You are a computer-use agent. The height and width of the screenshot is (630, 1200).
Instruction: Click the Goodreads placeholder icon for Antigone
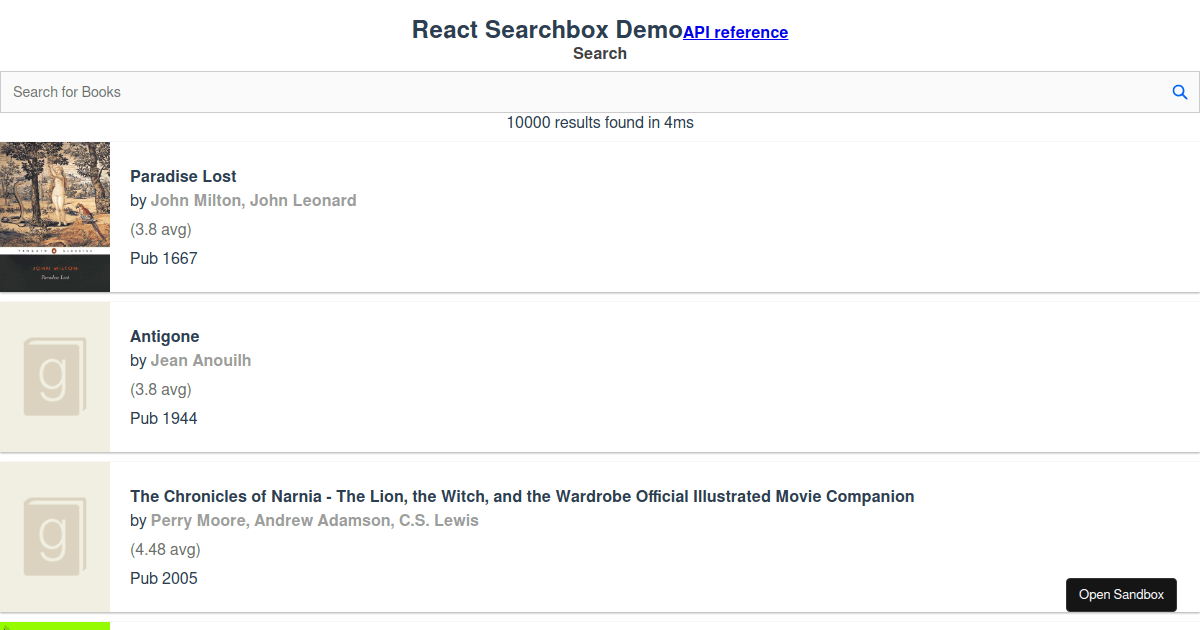(55, 376)
